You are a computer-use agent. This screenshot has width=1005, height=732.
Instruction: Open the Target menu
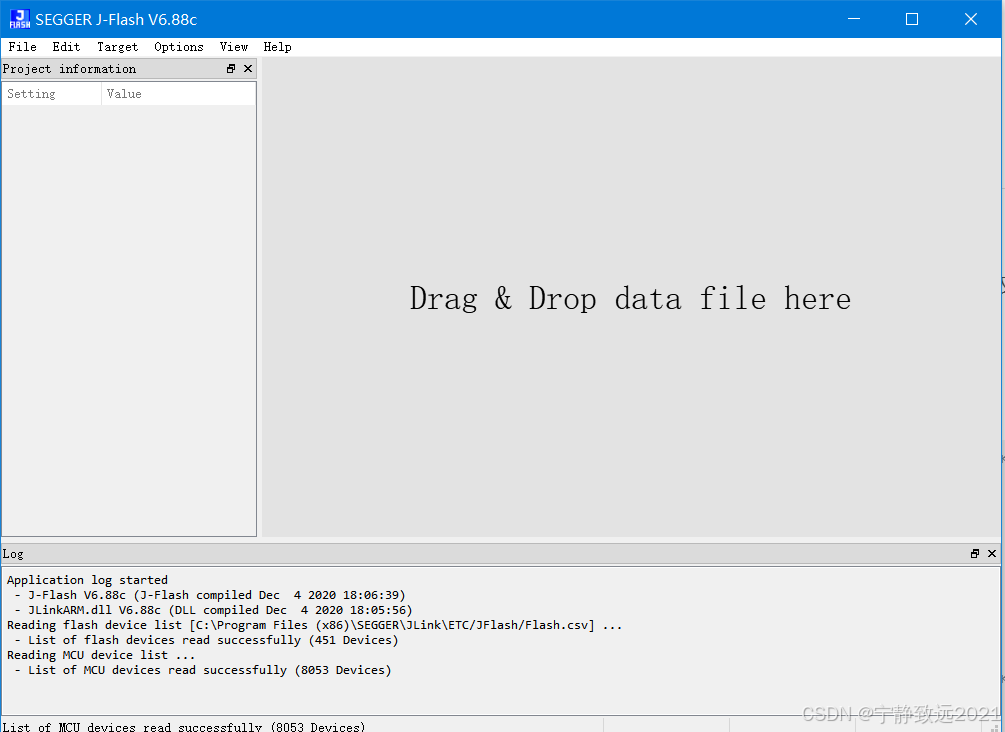tap(117, 47)
